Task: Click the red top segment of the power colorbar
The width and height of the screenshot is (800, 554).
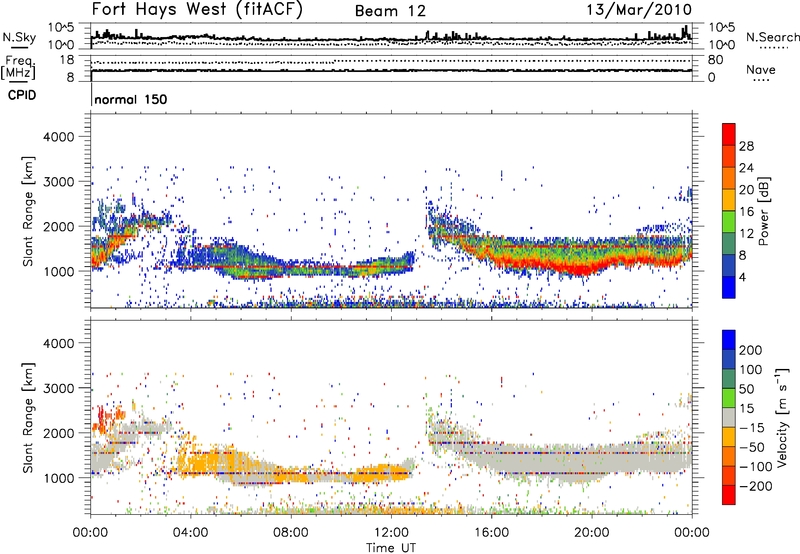Action: click(x=729, y=134)
